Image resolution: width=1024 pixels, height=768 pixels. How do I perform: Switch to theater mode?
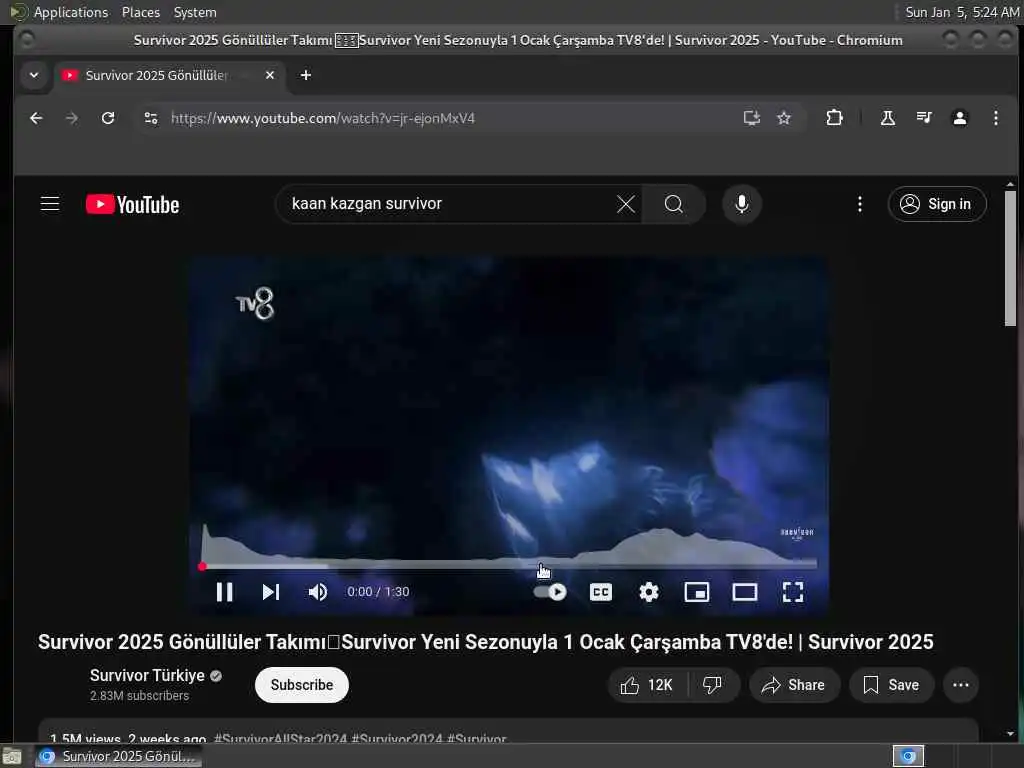click(x=744, y=592)
